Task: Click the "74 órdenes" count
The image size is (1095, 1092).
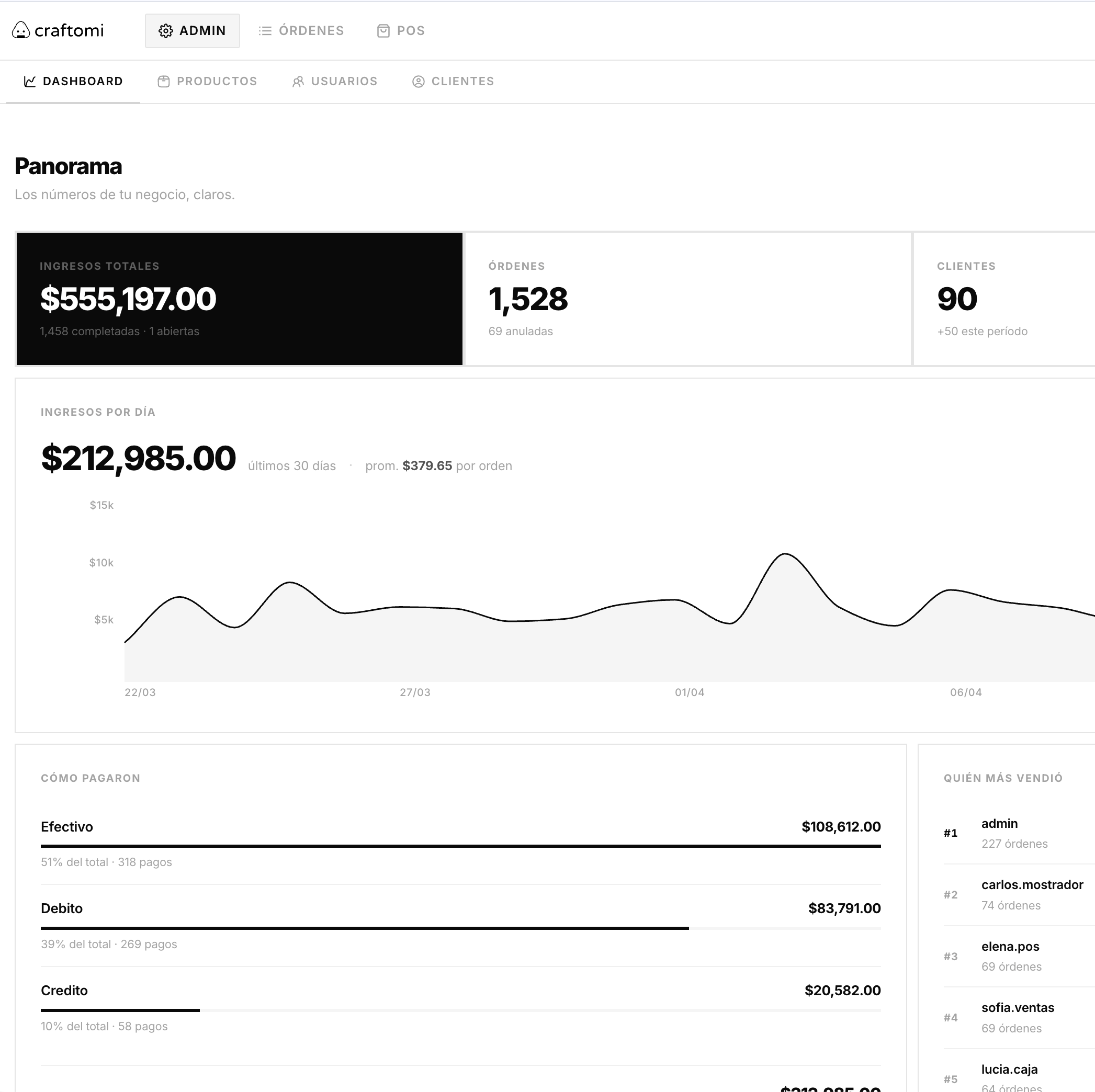Action: (1011, 906)
